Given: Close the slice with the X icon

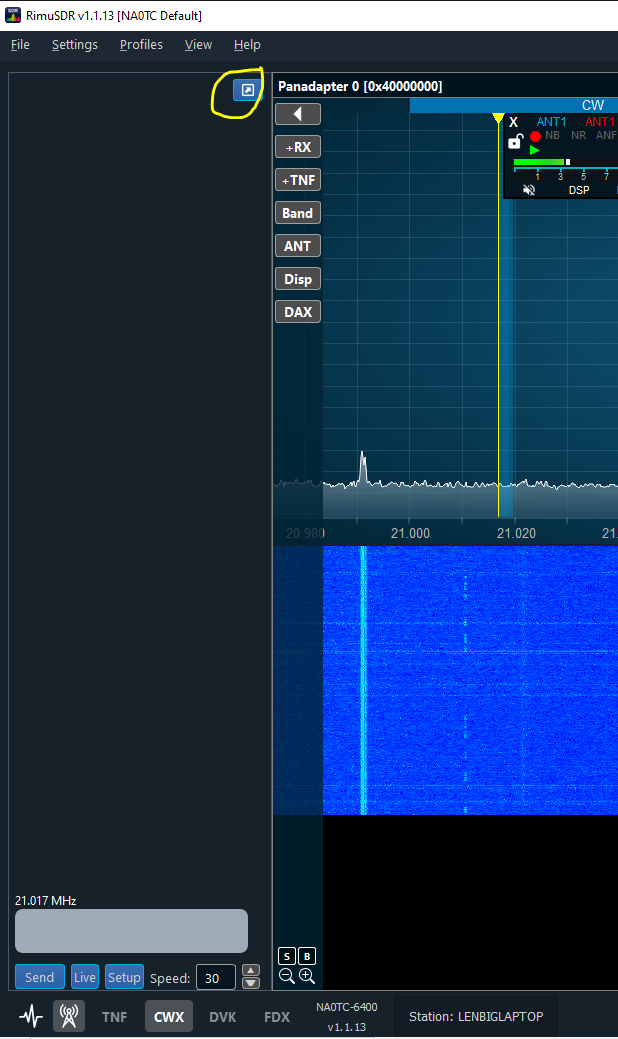Looking at the screenshot, I should [513, 122].
